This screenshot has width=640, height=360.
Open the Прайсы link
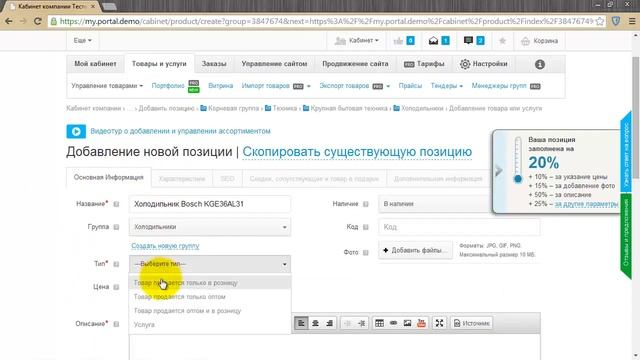[410, 86]
